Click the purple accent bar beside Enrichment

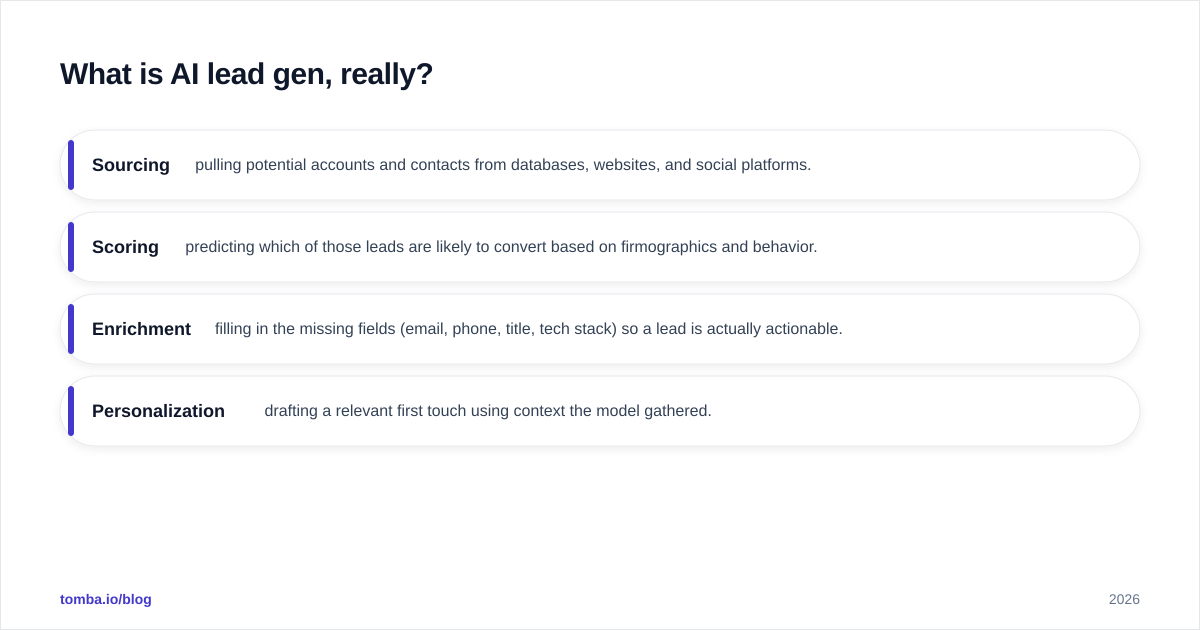click(71, 329)
